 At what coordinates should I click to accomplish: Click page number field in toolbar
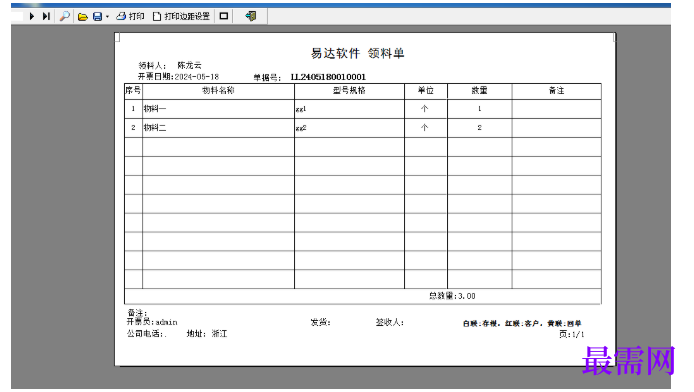(17, 16)
